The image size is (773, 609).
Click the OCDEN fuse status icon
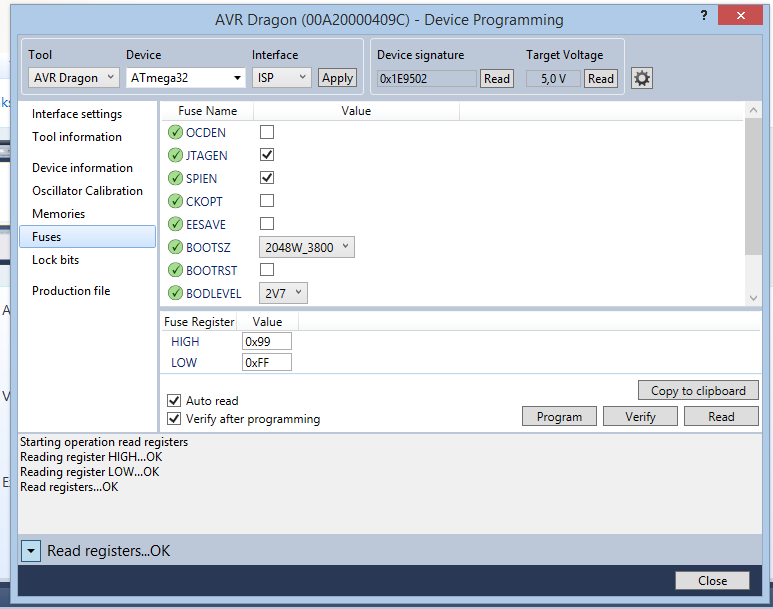[175, 132]
